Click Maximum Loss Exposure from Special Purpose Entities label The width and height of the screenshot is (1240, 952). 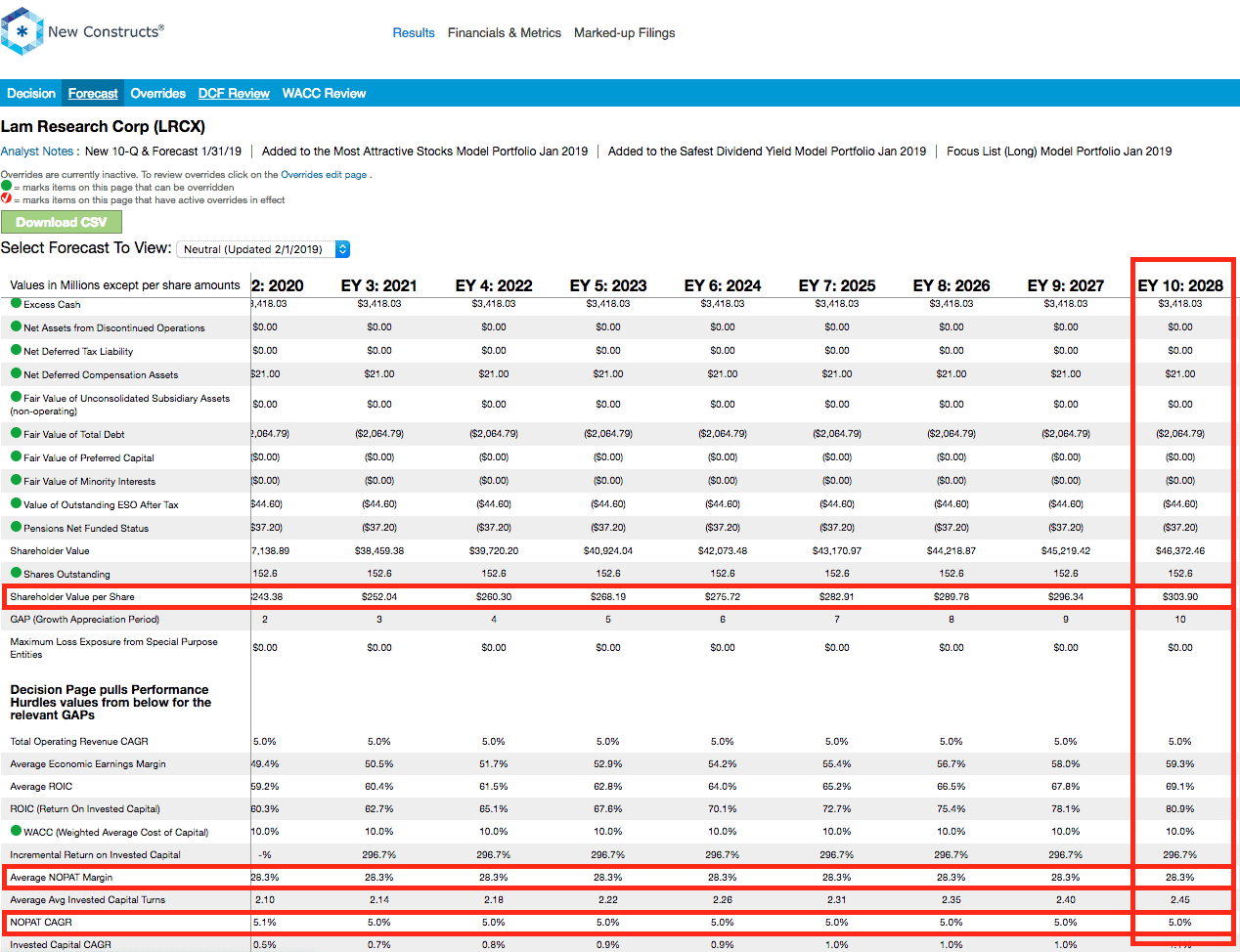coord(113,648)
